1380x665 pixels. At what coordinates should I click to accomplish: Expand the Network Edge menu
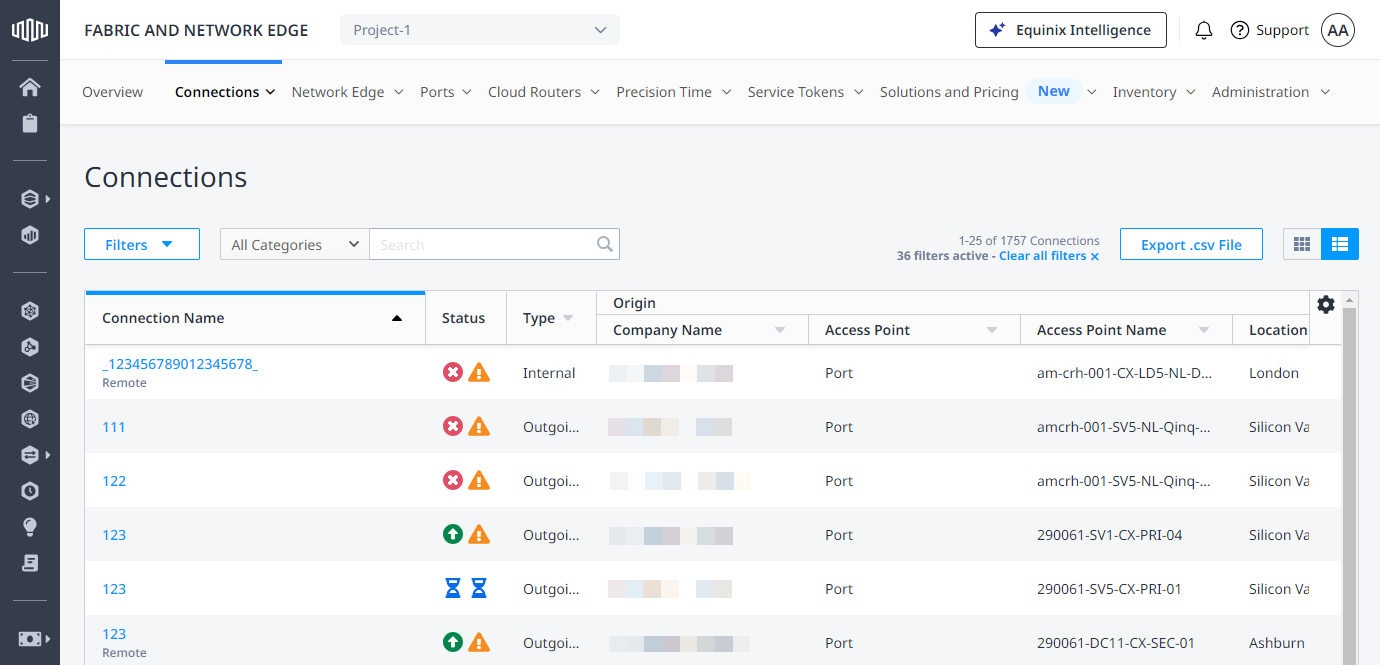348,92
